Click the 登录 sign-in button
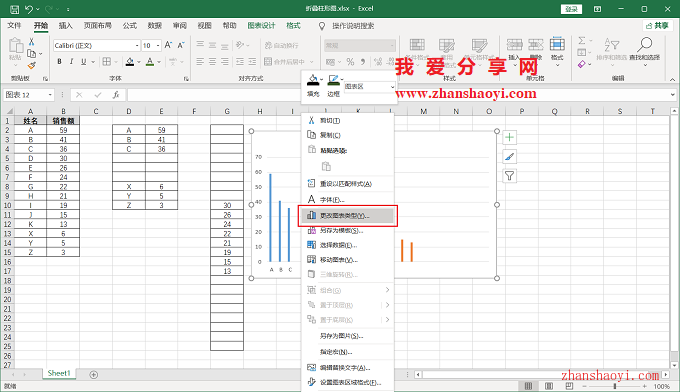 click(x=571, y=9)
